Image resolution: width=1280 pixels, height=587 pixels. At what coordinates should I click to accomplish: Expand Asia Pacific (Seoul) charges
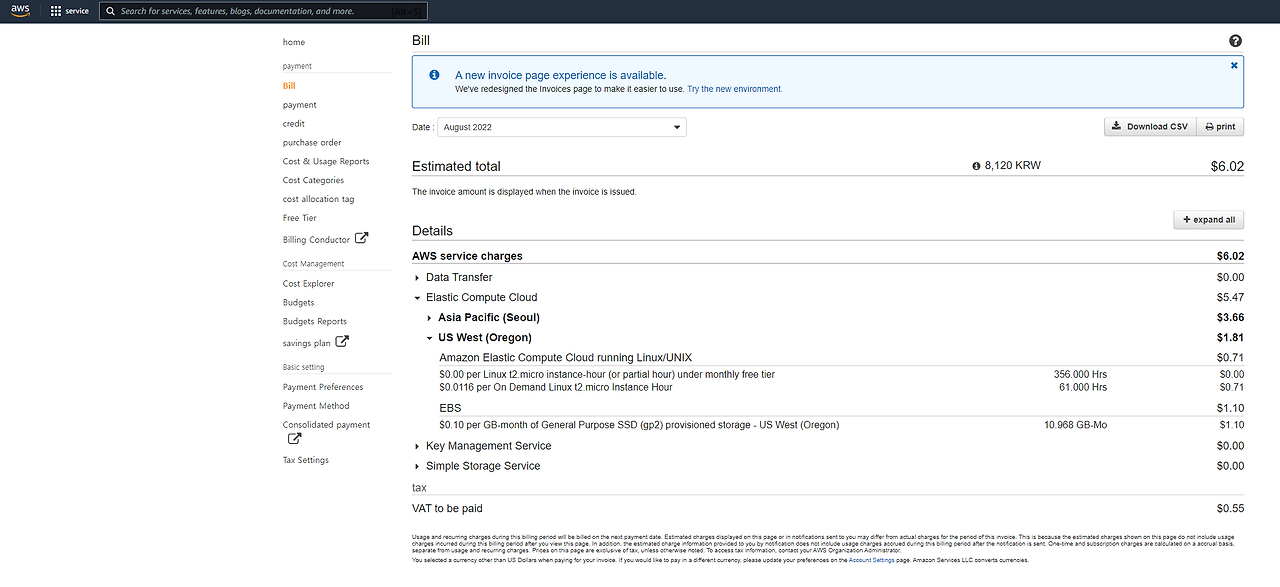coord(429,318)
